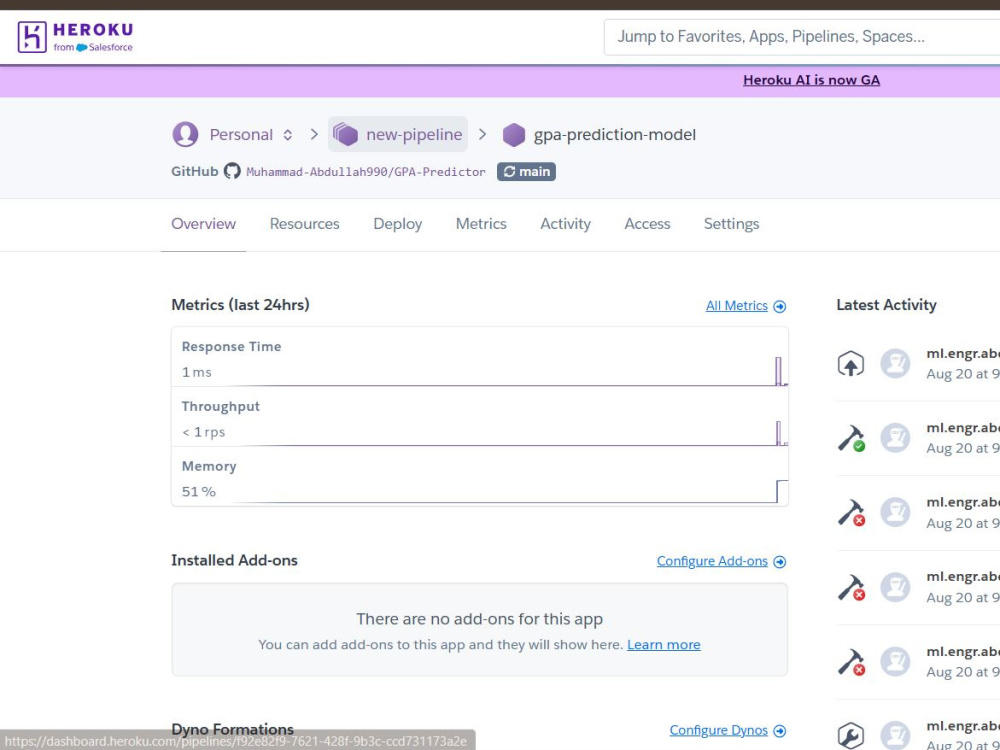Click the Learn more add-ons link

point(663,645)
